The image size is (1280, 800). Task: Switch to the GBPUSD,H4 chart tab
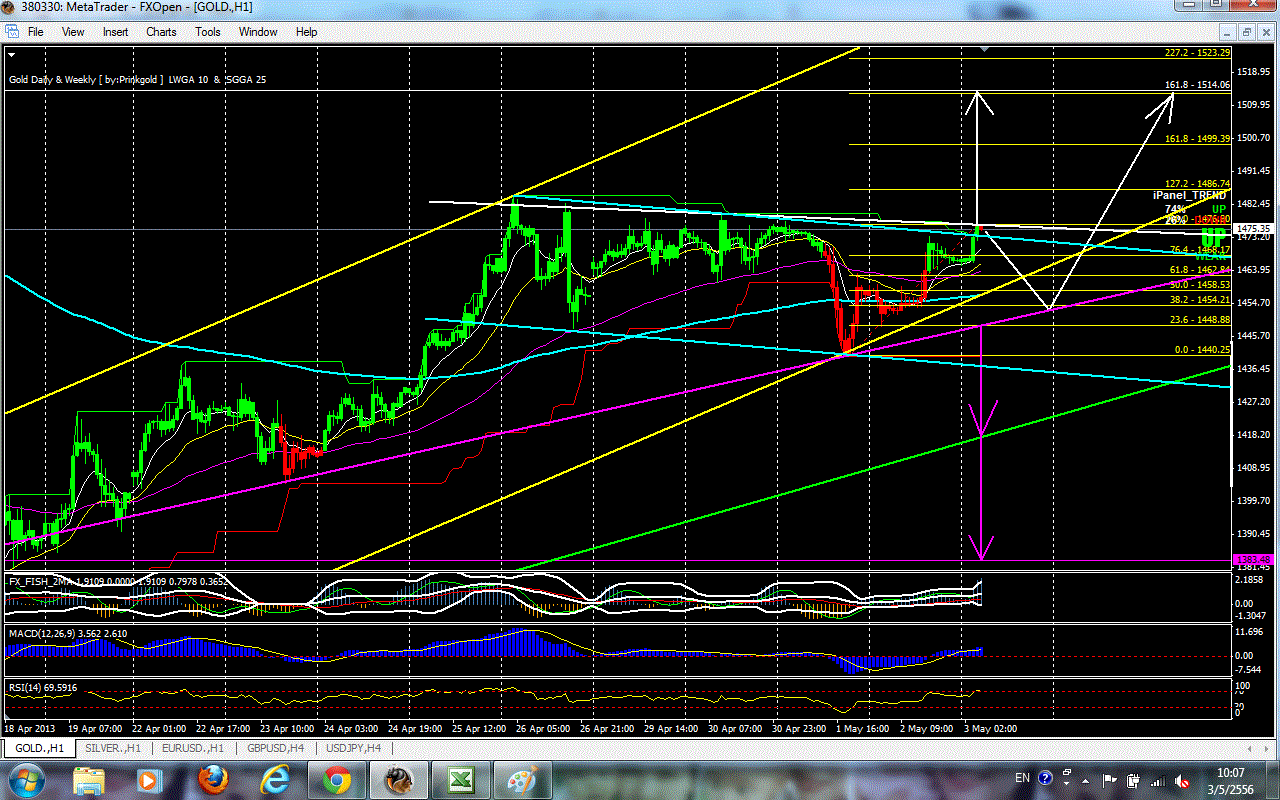[x=273, y=748]
